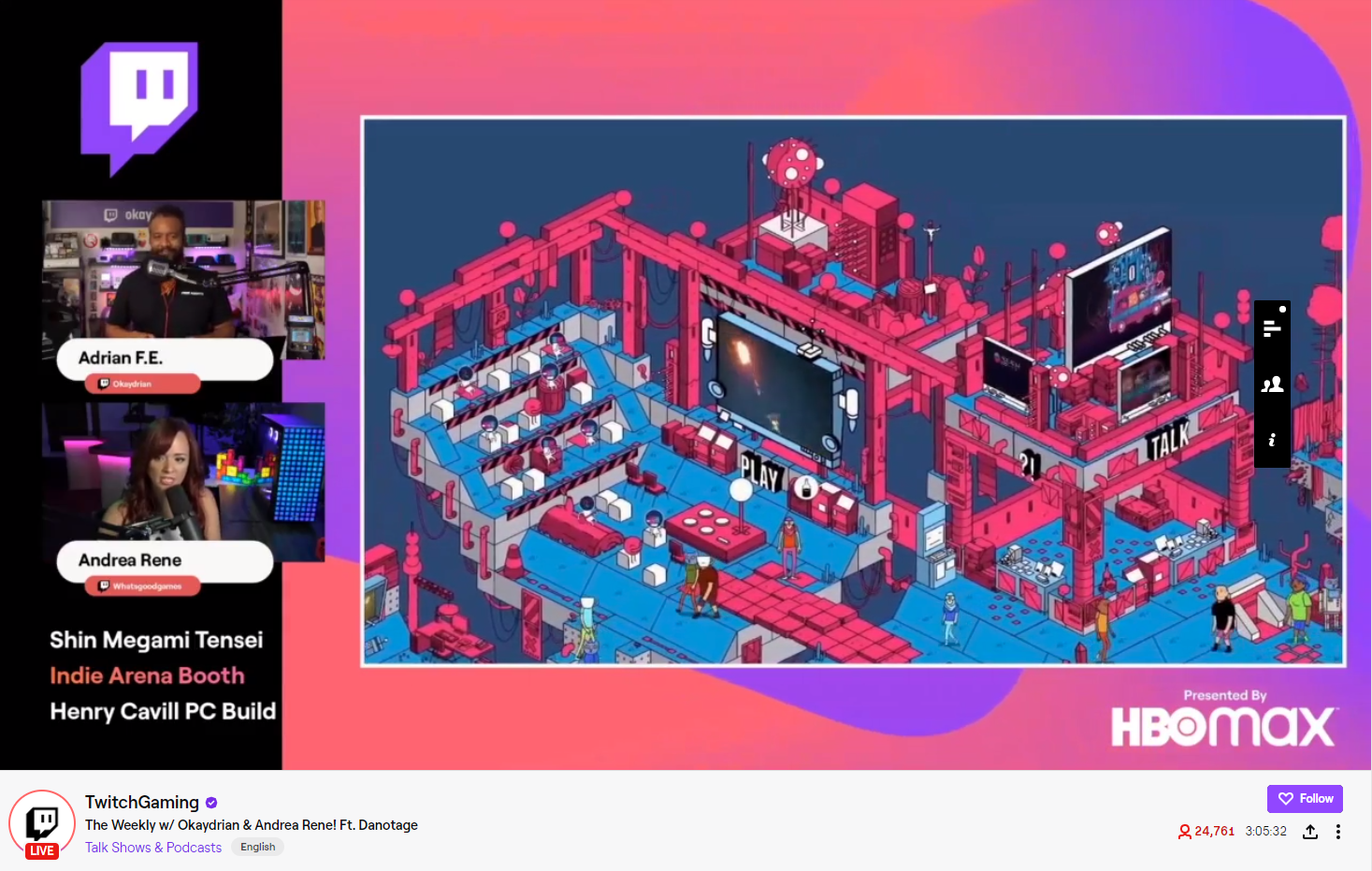Screen dimensions: 1372x871
Task: Click the Okaydrian channel tag
Action: click(143, 384)
